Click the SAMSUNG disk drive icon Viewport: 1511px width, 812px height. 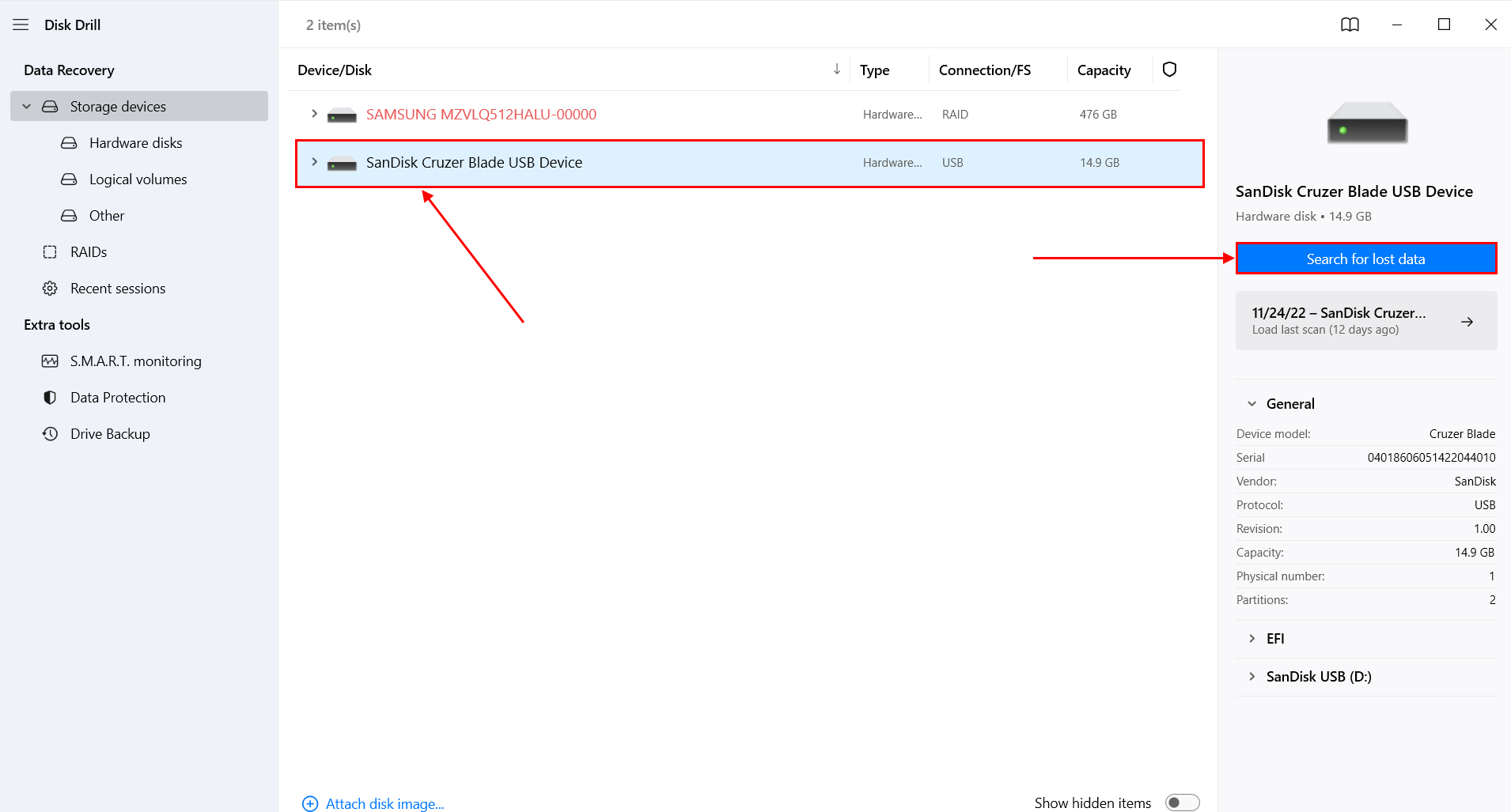(x=342, y=115)
